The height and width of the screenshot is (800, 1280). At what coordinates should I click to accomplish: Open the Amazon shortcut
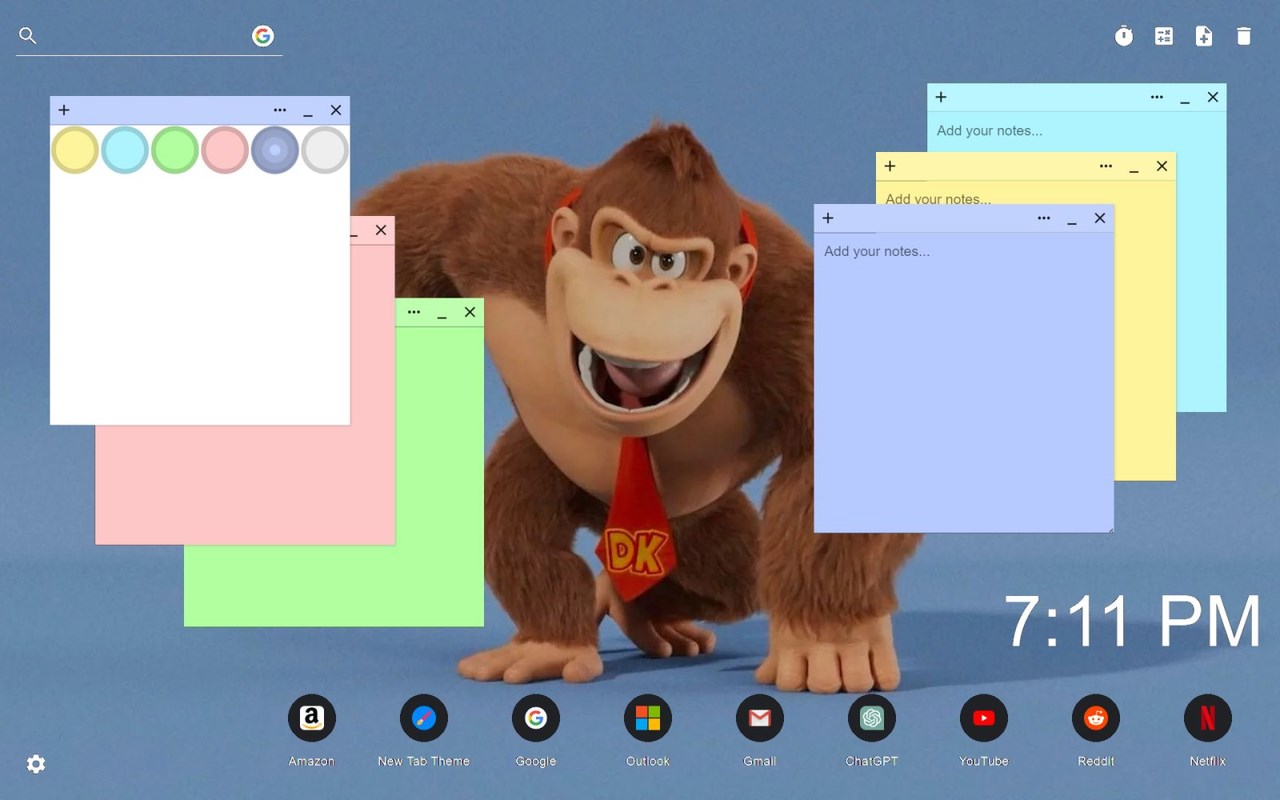312,718
